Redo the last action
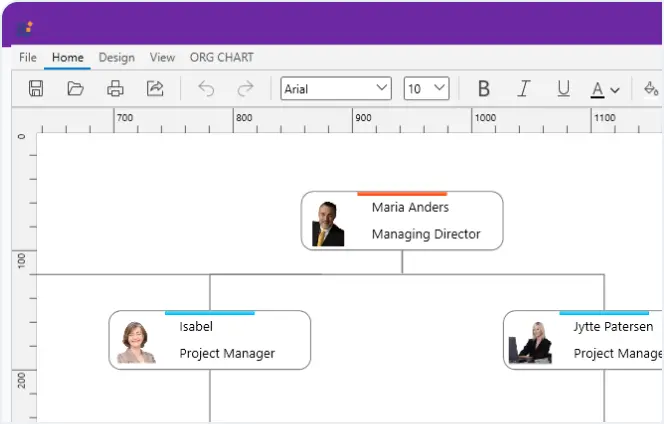Image resolution: width=664 pixels, height=424 pixels. click(245, 88)
